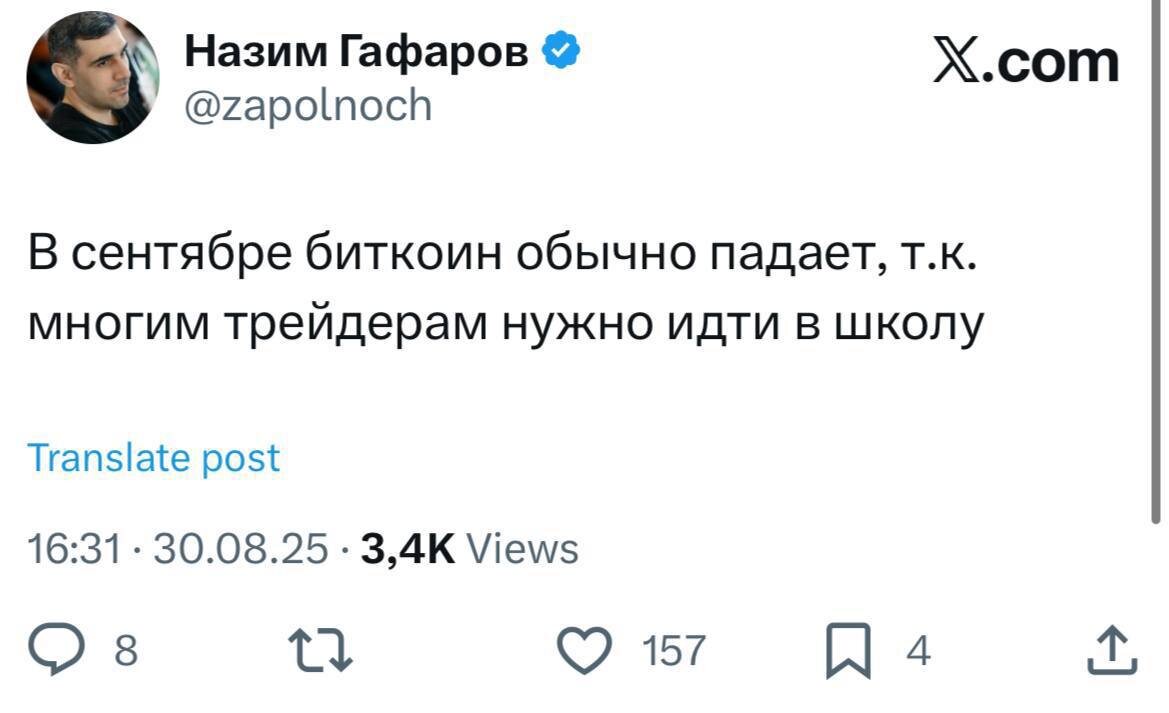
Task: Click the tweet text about биткоин
Action: coord(500,290)
